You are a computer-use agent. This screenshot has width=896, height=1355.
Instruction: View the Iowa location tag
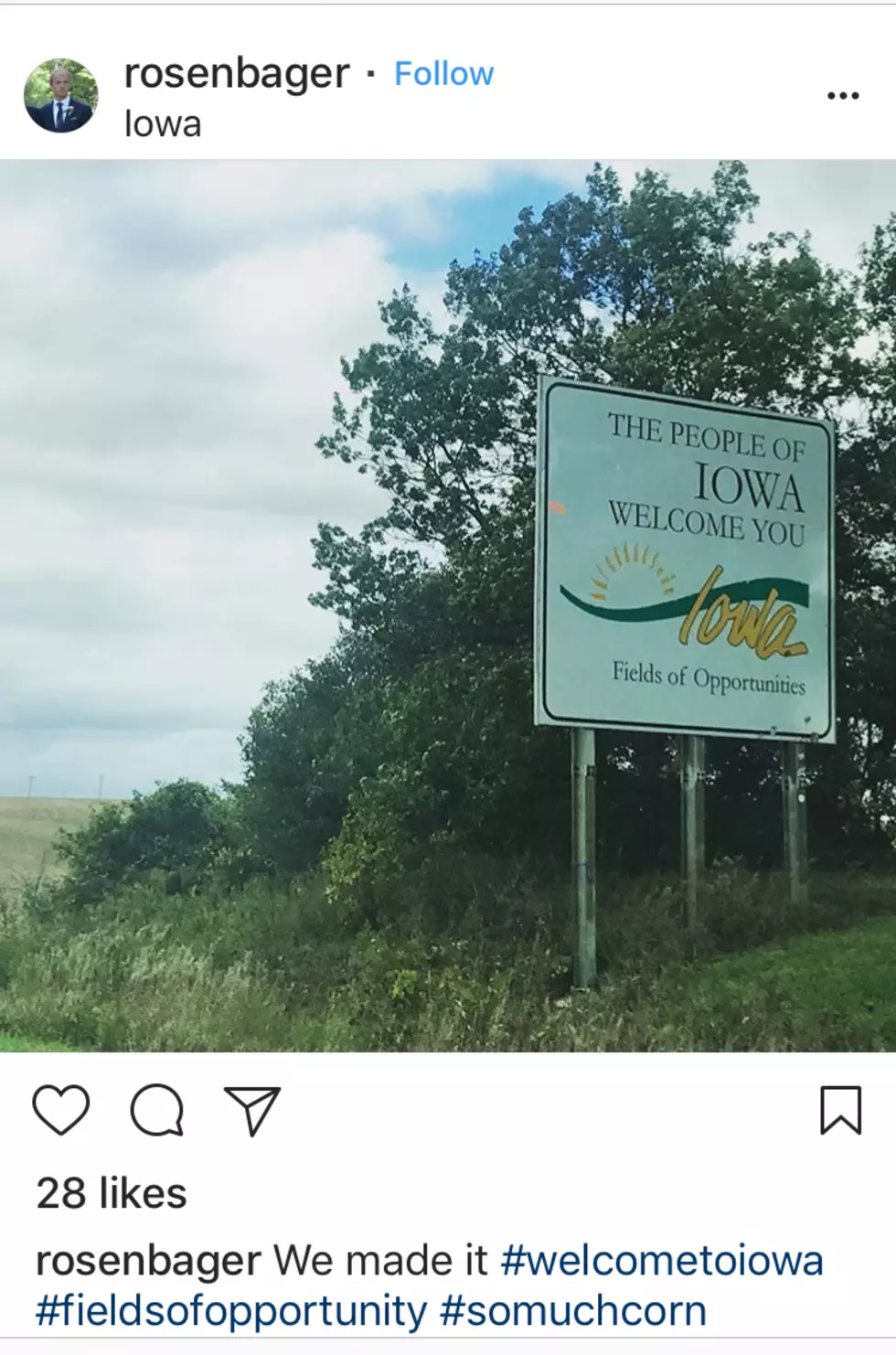163,124
